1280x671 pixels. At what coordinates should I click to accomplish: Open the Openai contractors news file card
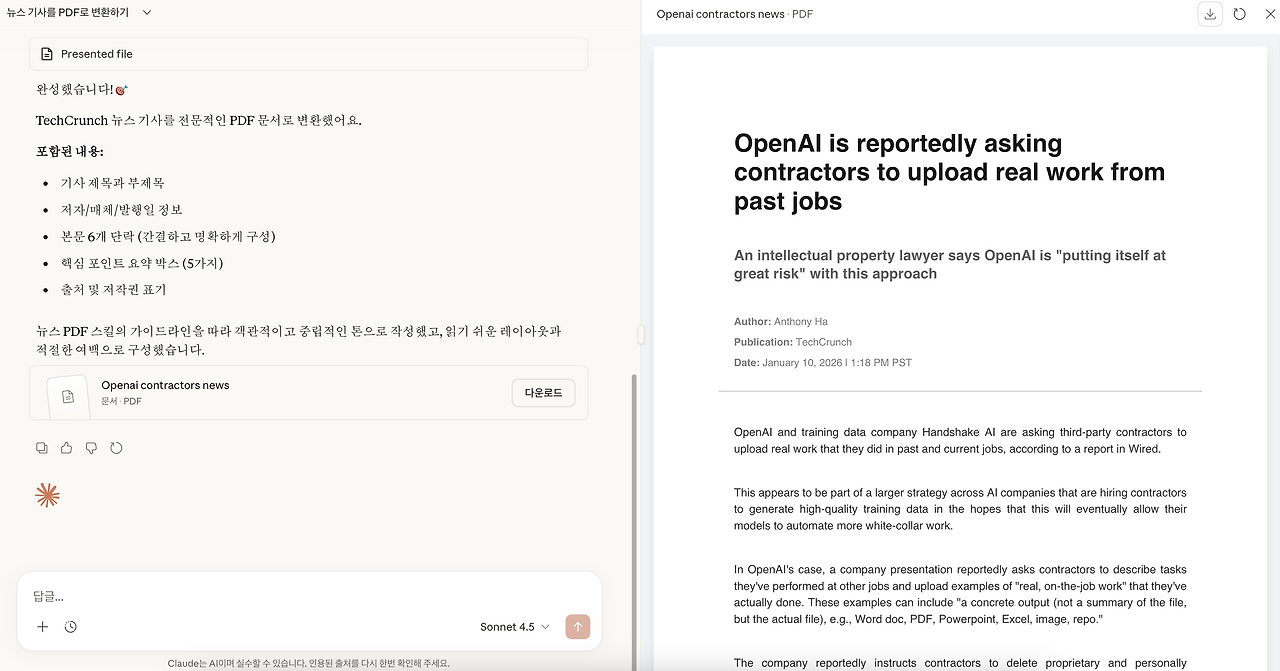coord(308,393)
